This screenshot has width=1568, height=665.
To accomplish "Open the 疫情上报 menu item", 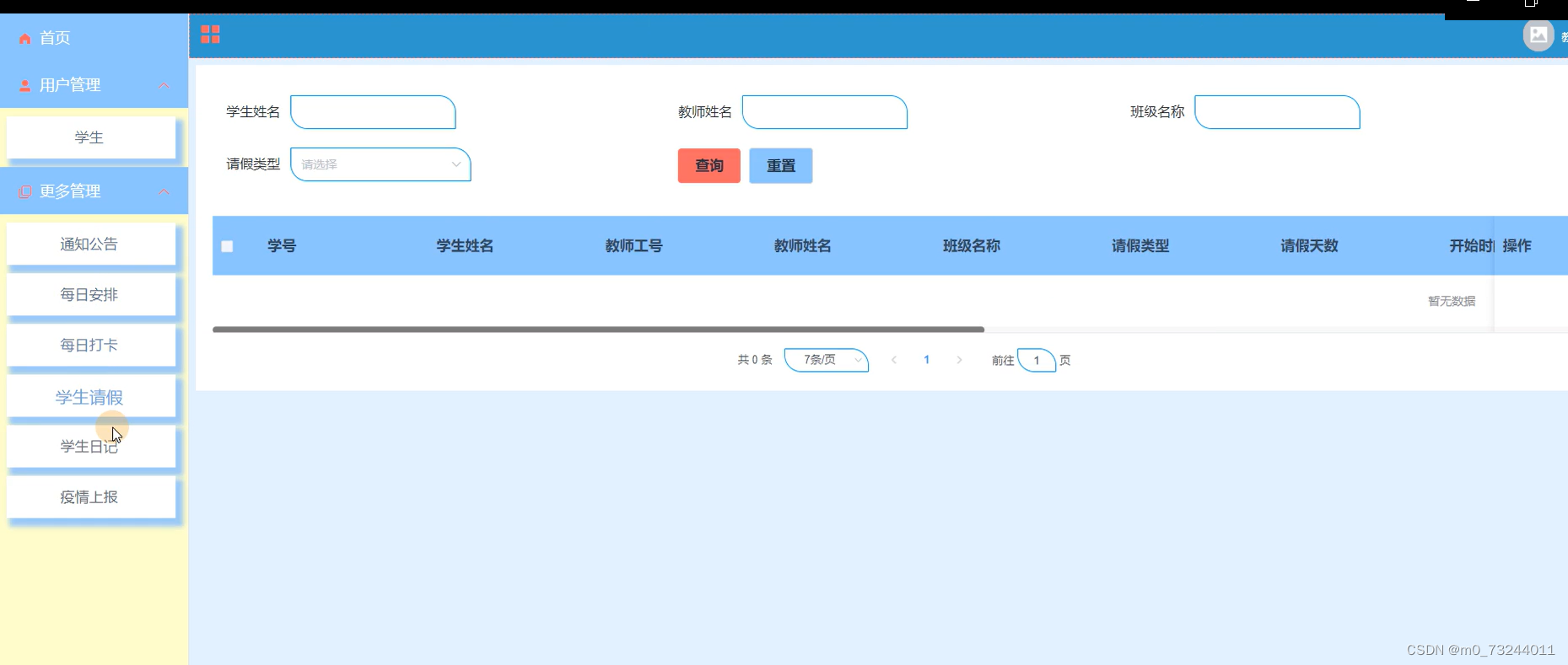I will click(x=91, y=497).
